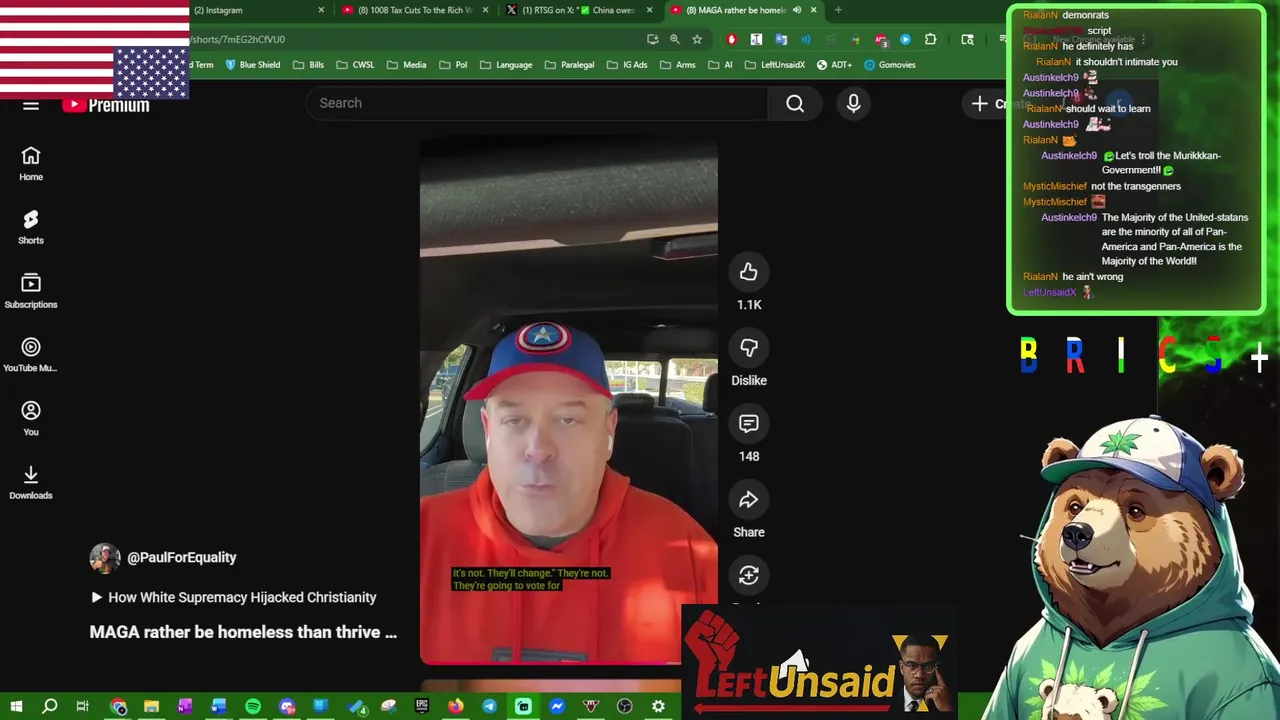Open Windows taskbar search
Screen dimensions: 1280x720
coord(50,707)
